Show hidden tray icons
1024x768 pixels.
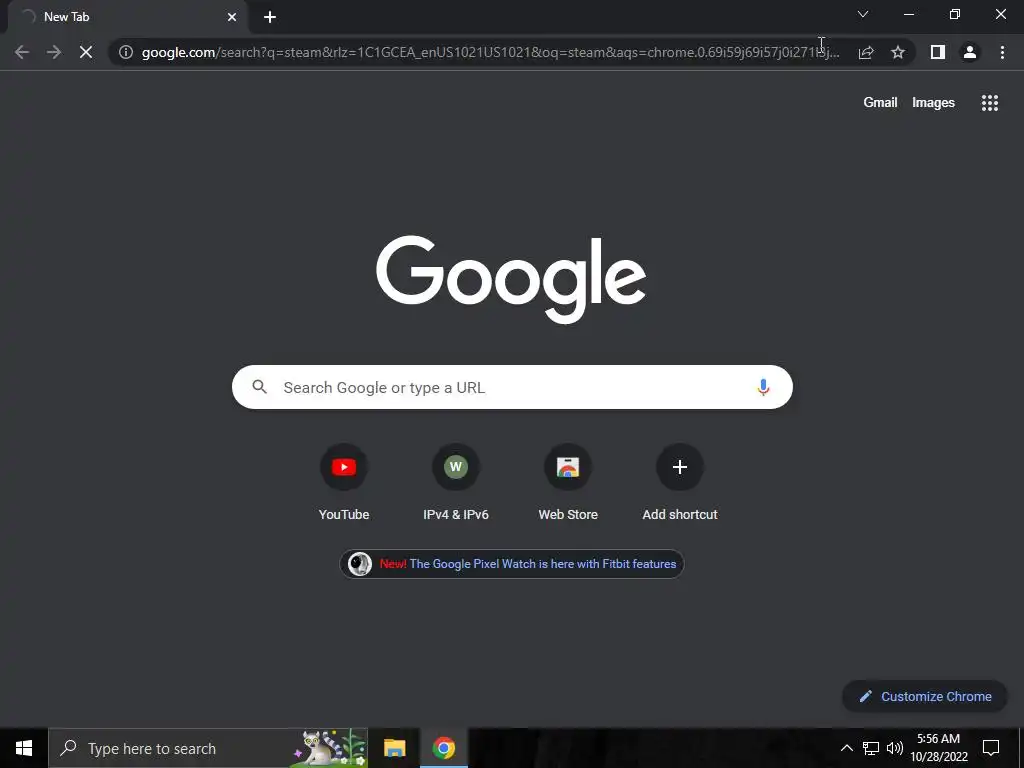846,748
